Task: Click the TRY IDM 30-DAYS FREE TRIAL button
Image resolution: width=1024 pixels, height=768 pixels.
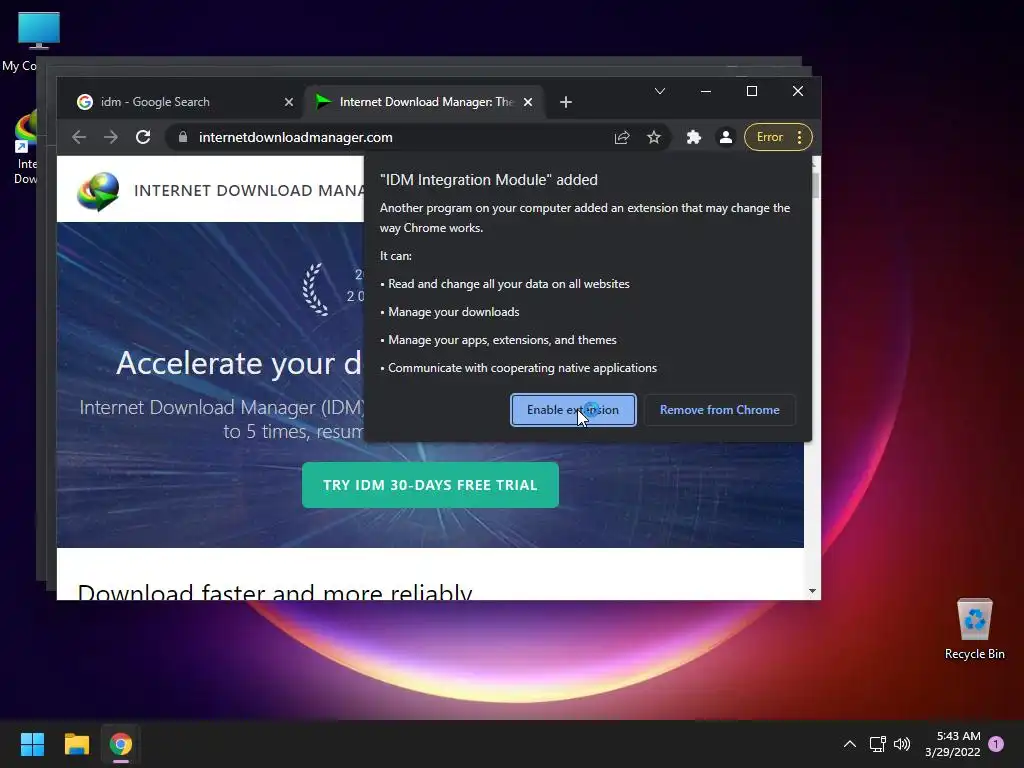Action: pos(430,485)
